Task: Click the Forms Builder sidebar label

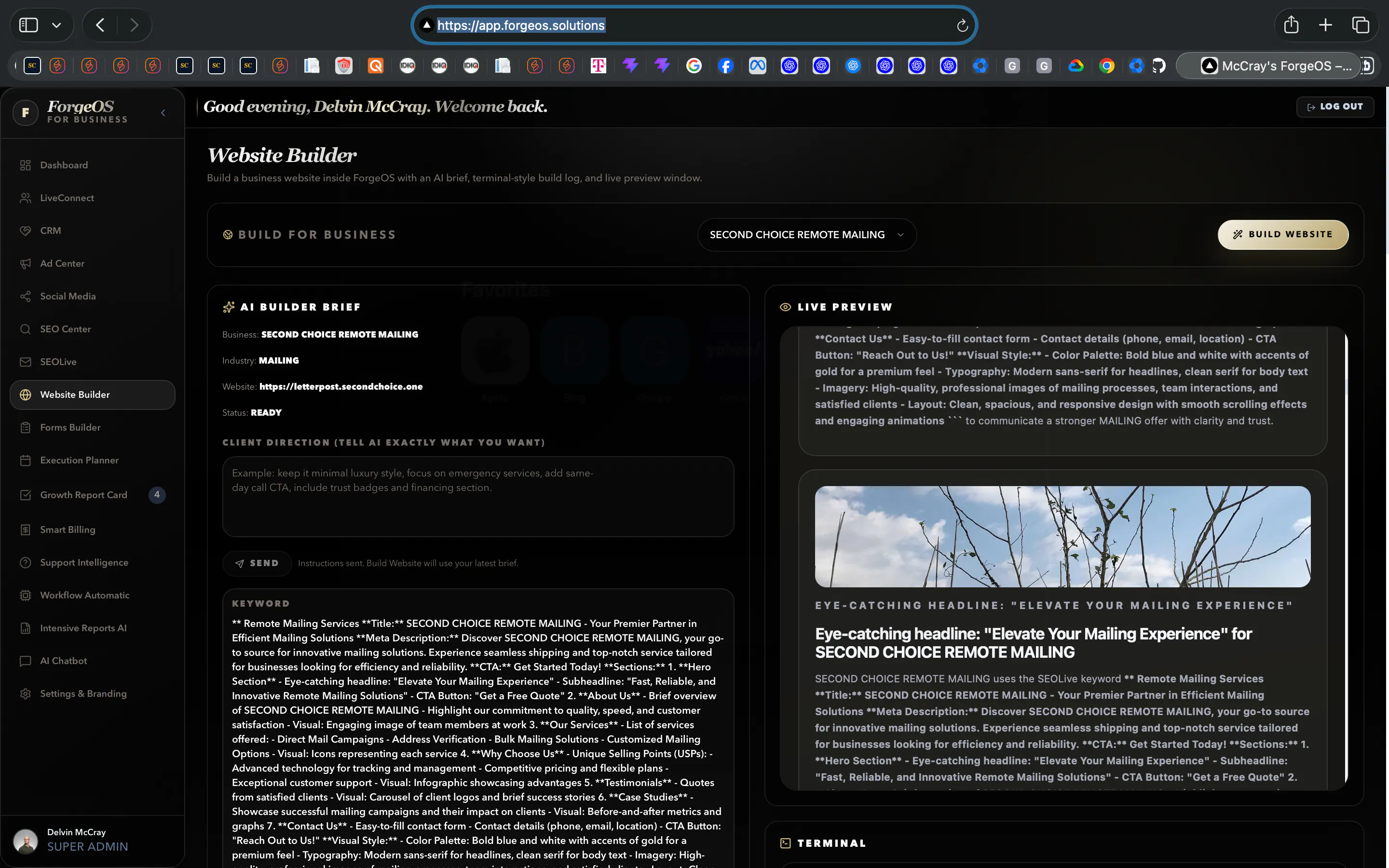Action: click(70, 427)
